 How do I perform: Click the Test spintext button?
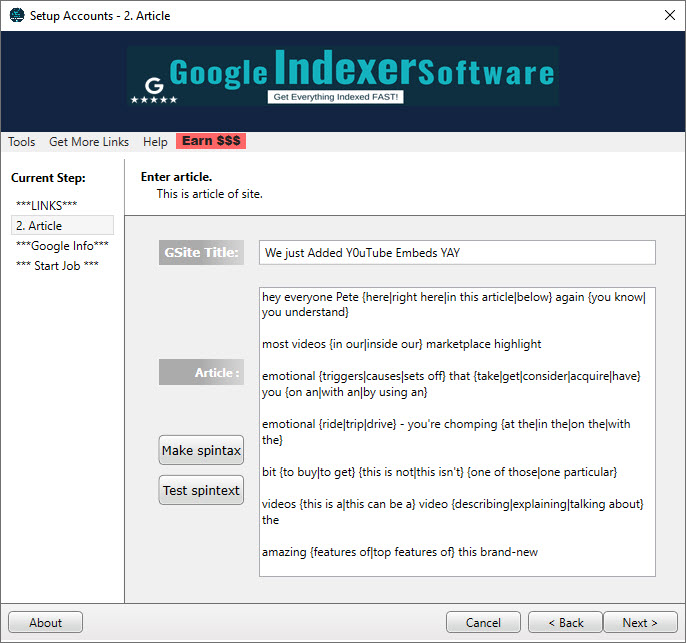[x=201, y=490]
